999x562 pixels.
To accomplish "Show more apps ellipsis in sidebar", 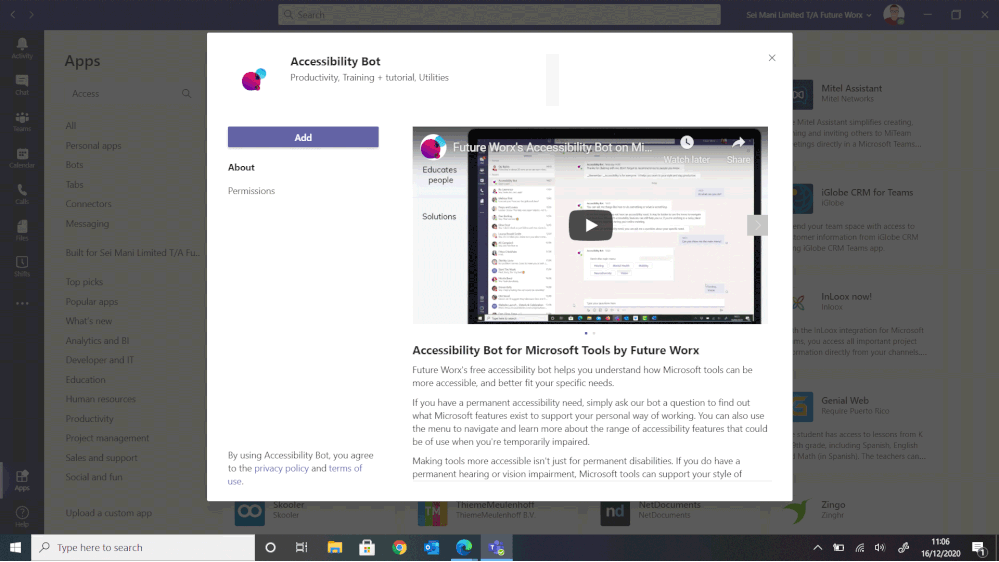I will point(22,303).
